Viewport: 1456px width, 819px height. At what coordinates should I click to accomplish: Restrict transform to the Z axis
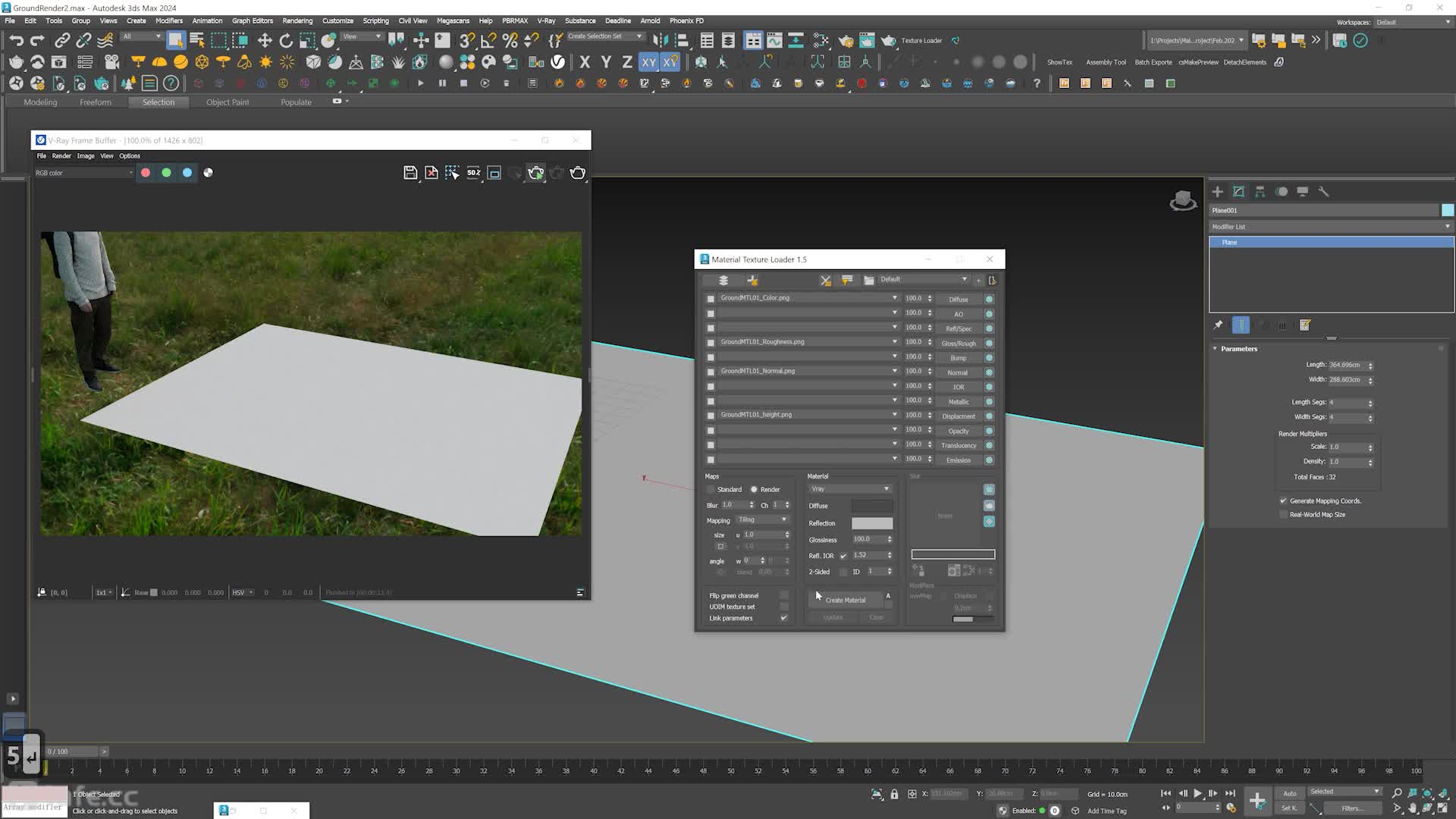[627, 62]
